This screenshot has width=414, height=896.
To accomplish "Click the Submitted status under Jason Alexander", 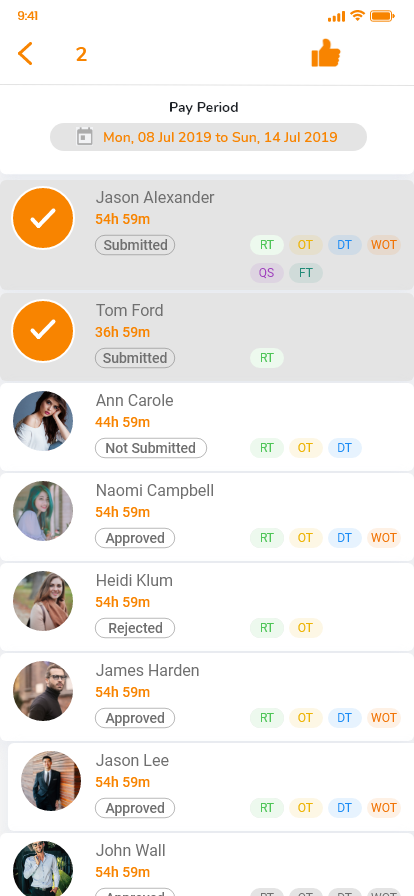I will pyautogui.click(x=135, y=245).
